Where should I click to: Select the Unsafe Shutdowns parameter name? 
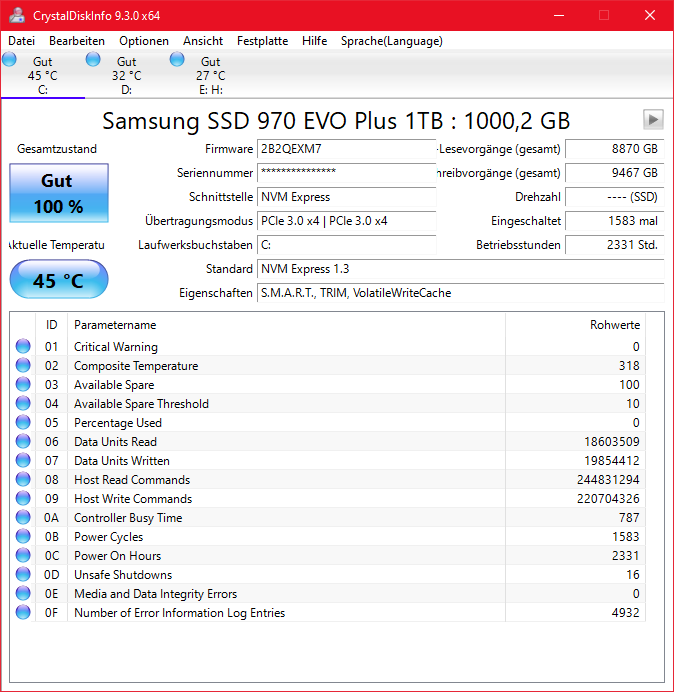123,575
